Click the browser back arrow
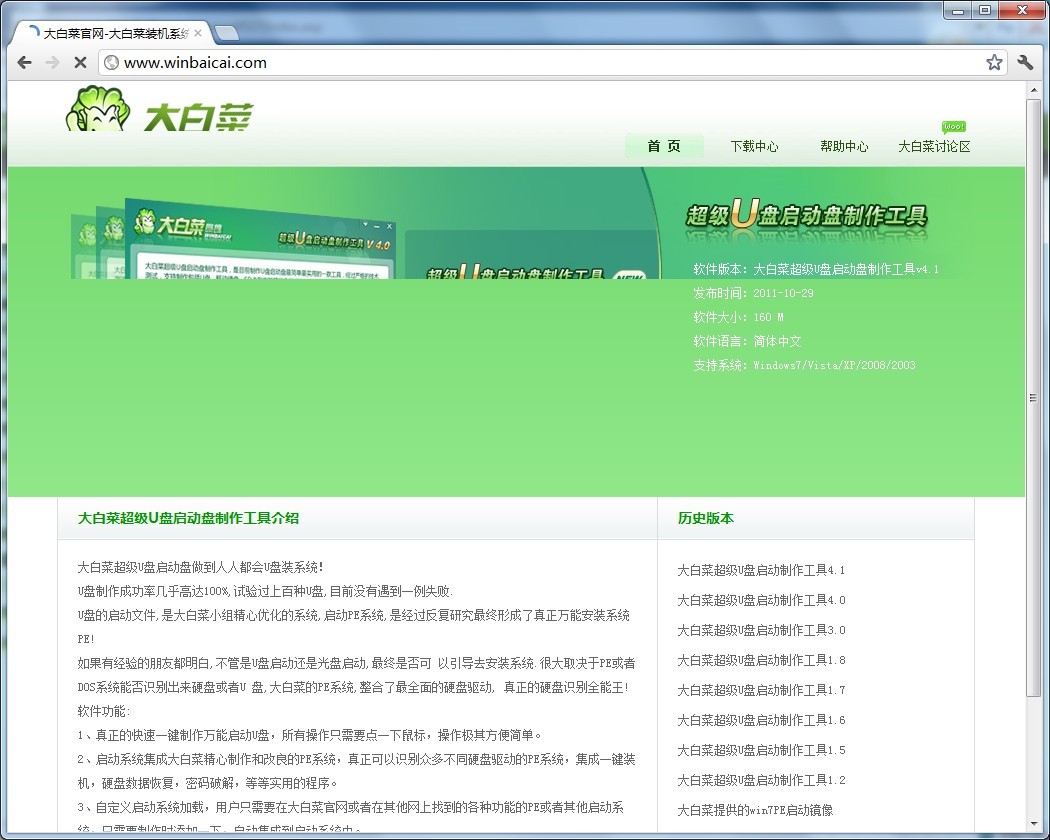The width and height of the screenshot is (1050, 840). 25,62
